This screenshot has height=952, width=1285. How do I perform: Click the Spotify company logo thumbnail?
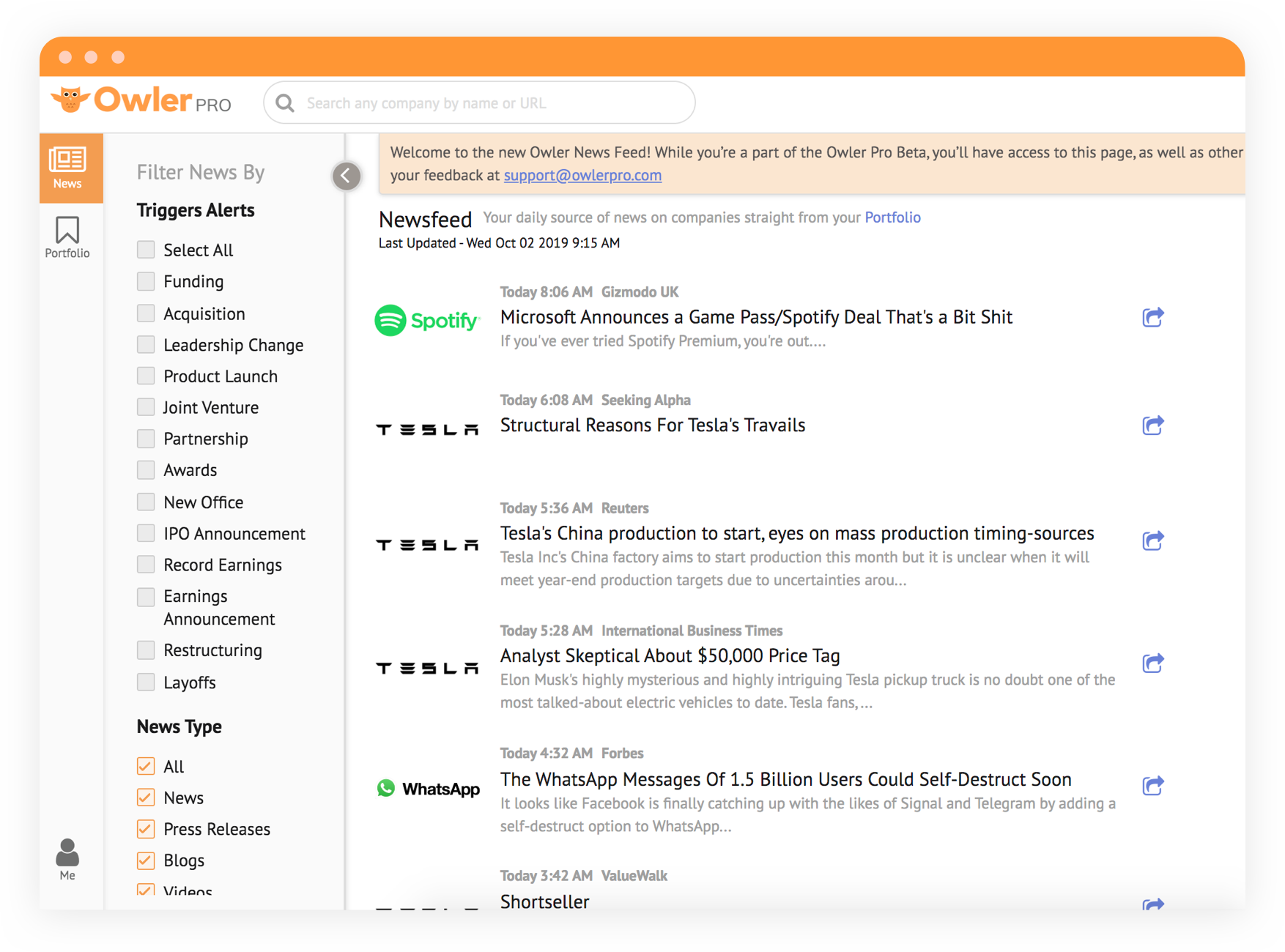pyautogui.click(x=426, y=320)
